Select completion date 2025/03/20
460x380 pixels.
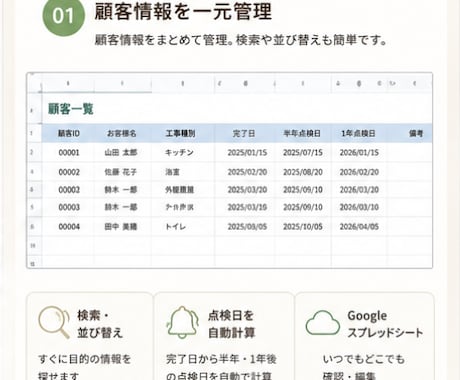point(247,190)
